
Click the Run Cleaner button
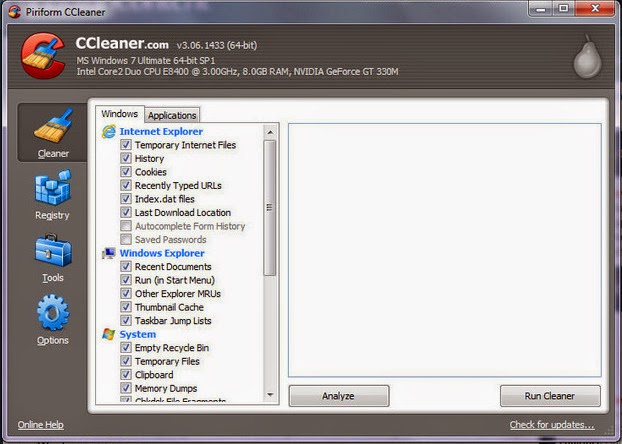pos(550,396)
